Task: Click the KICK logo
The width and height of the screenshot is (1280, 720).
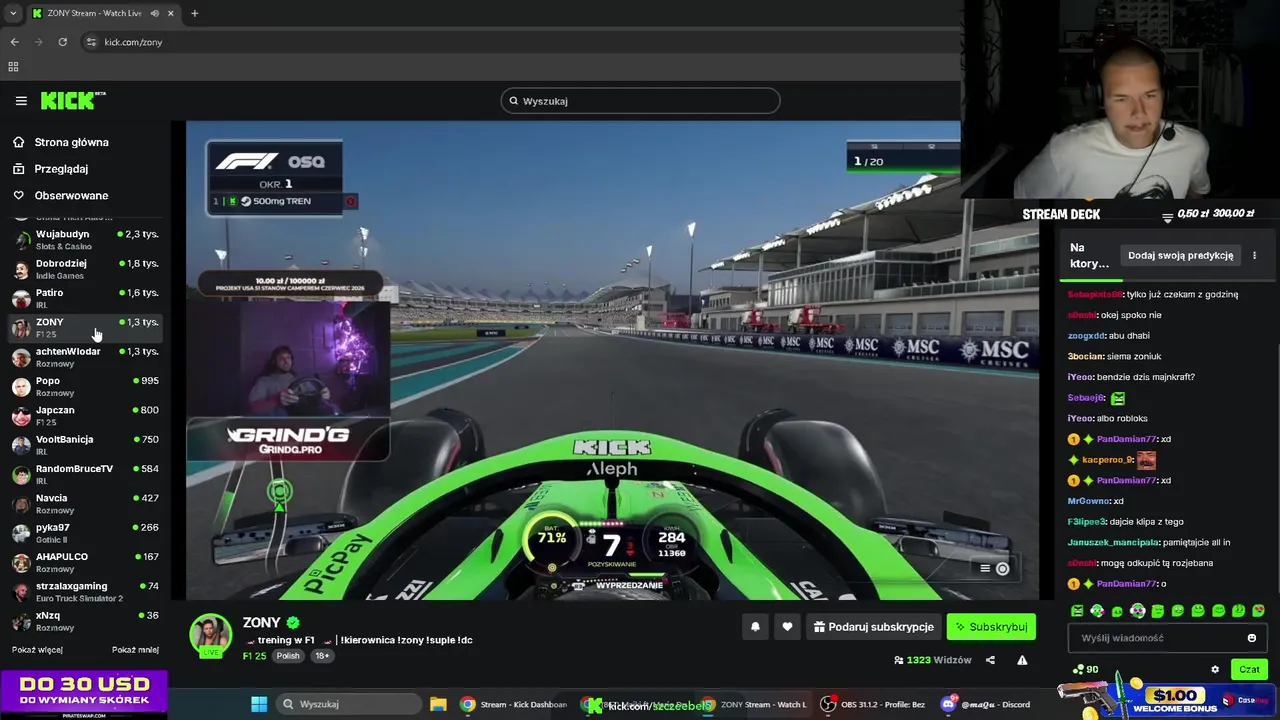Action: 72,100
